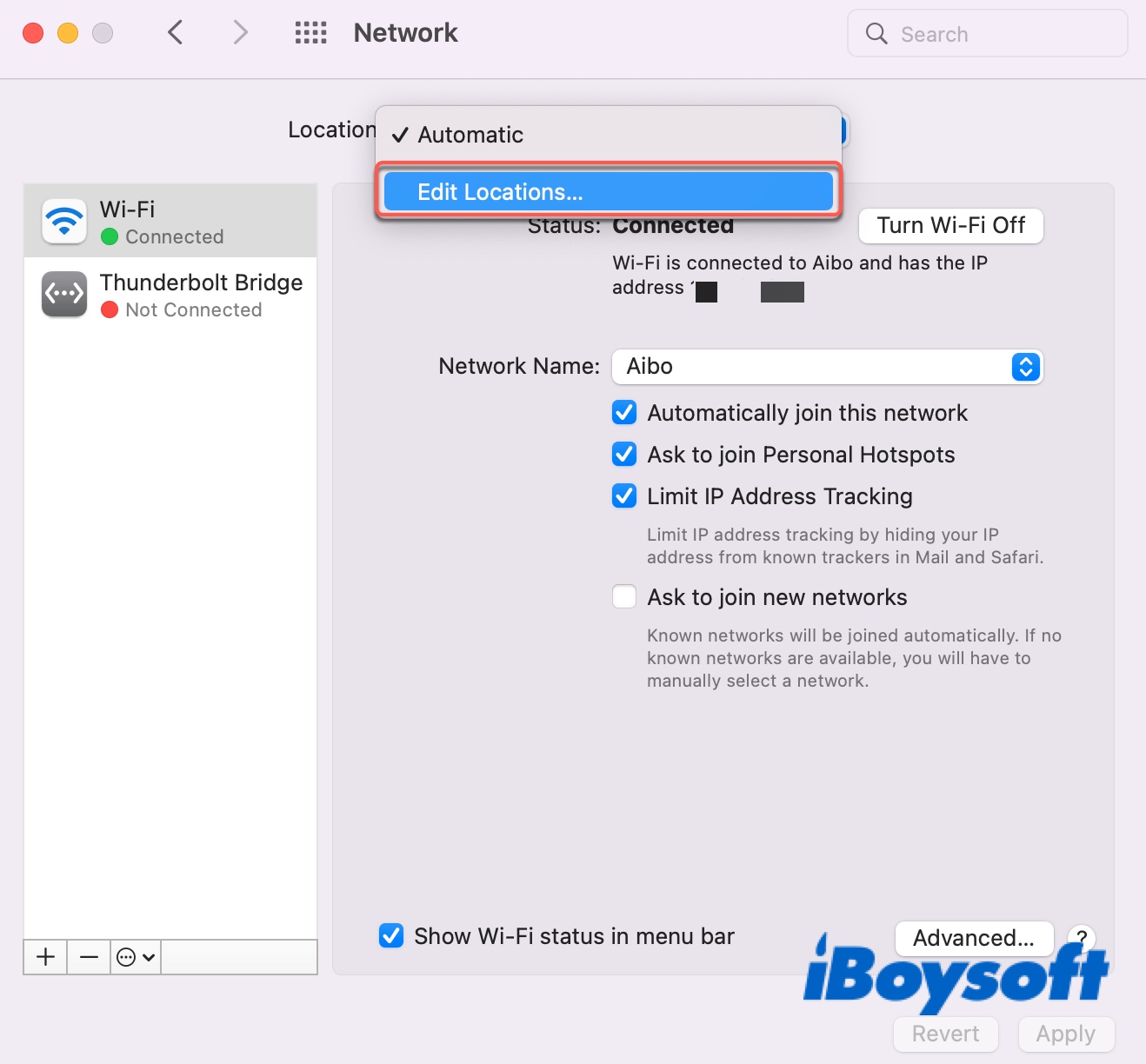Select the Thunderbolt Bridge service icon
The height and width of the screenshot is (1064, 1146).
coord(63,295)
